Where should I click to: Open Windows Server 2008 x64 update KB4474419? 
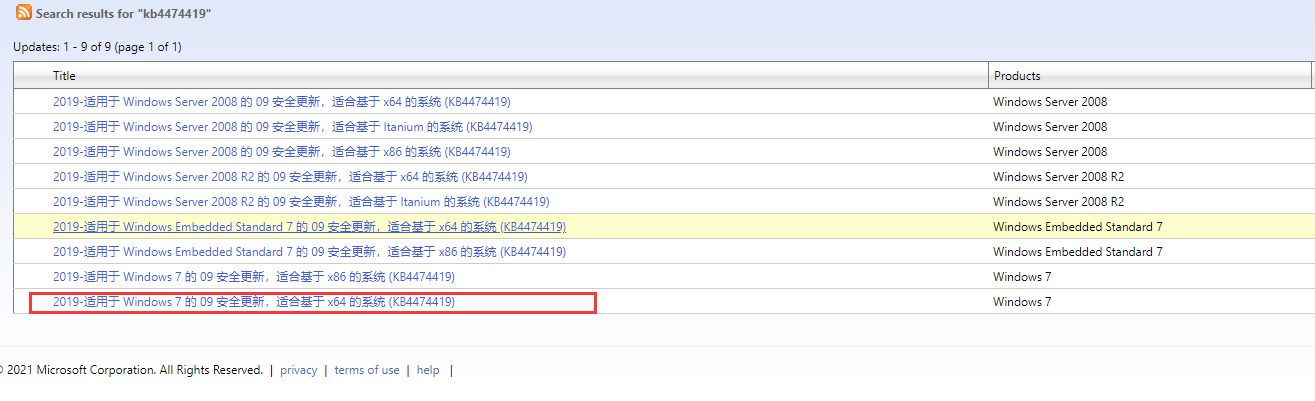point(282,101)
